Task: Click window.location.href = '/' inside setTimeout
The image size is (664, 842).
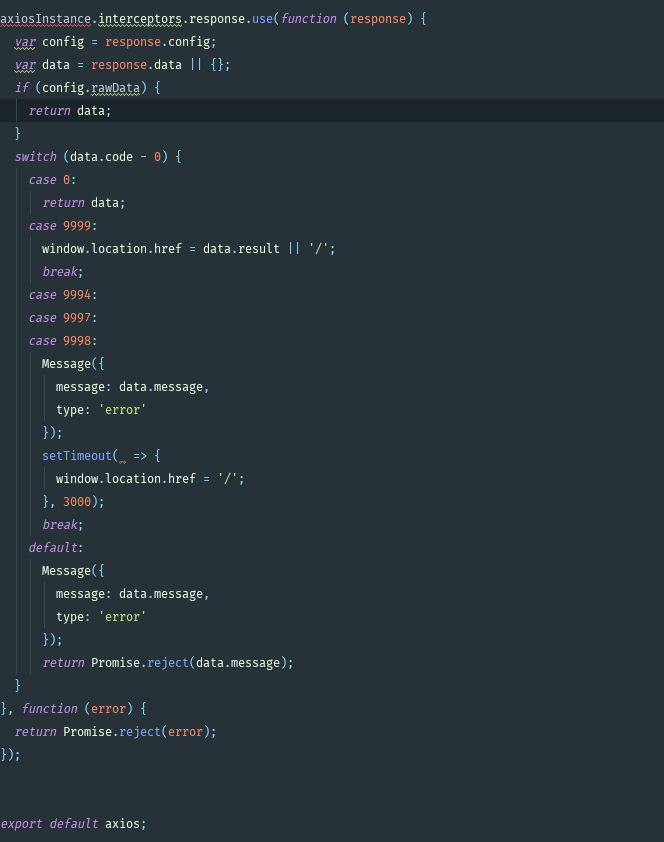Action: tap(150, 479)
